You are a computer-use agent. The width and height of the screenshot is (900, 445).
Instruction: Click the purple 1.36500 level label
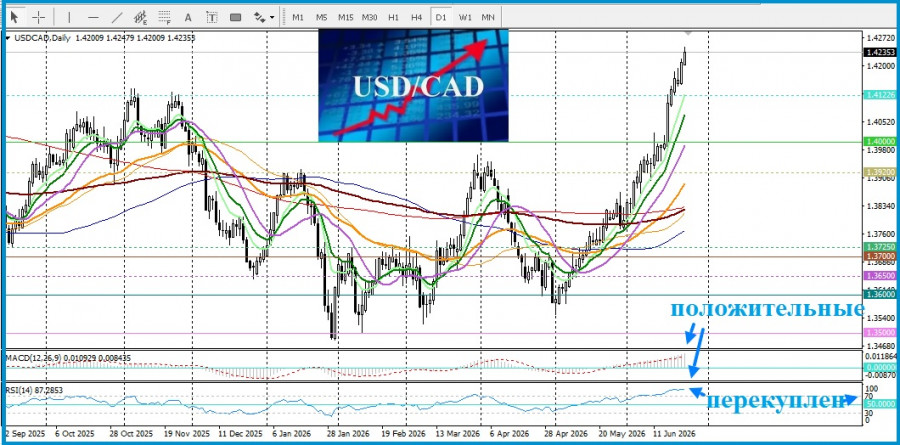[880, 276]
